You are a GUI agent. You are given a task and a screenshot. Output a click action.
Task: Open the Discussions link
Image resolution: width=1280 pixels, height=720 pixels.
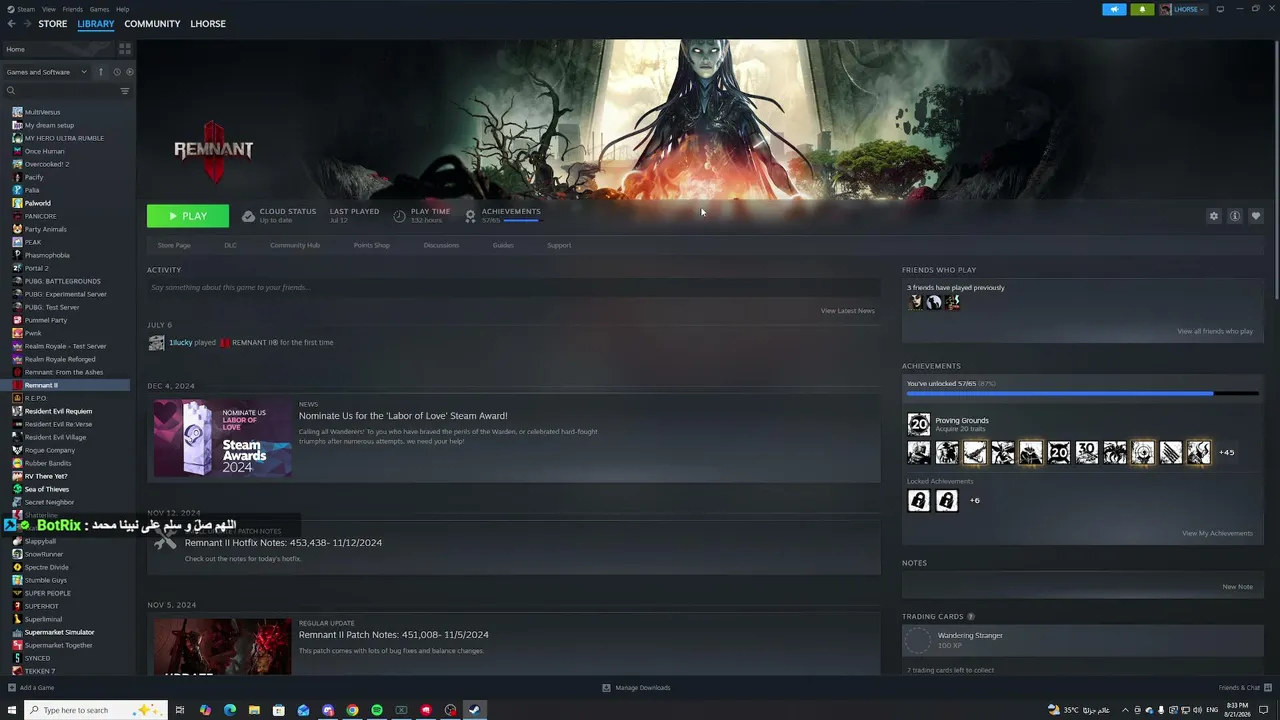[x=441, y=245]
